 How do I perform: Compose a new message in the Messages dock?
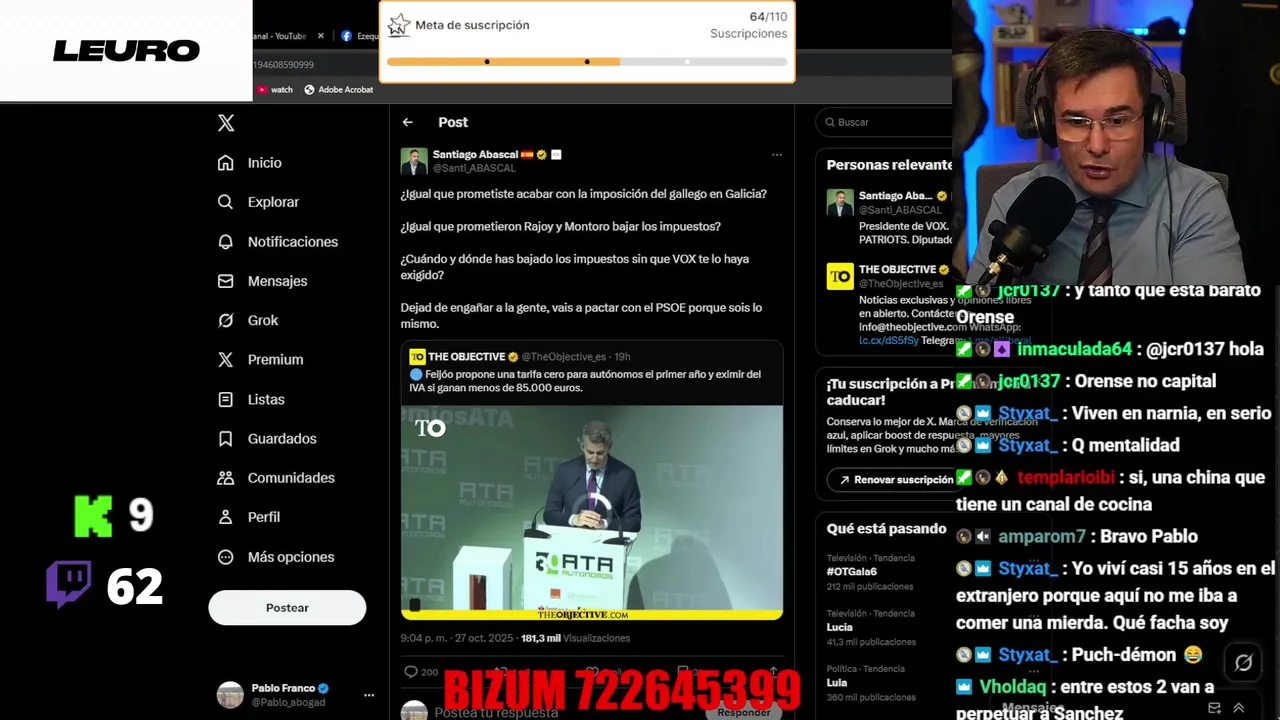(x=1214, y=708)
